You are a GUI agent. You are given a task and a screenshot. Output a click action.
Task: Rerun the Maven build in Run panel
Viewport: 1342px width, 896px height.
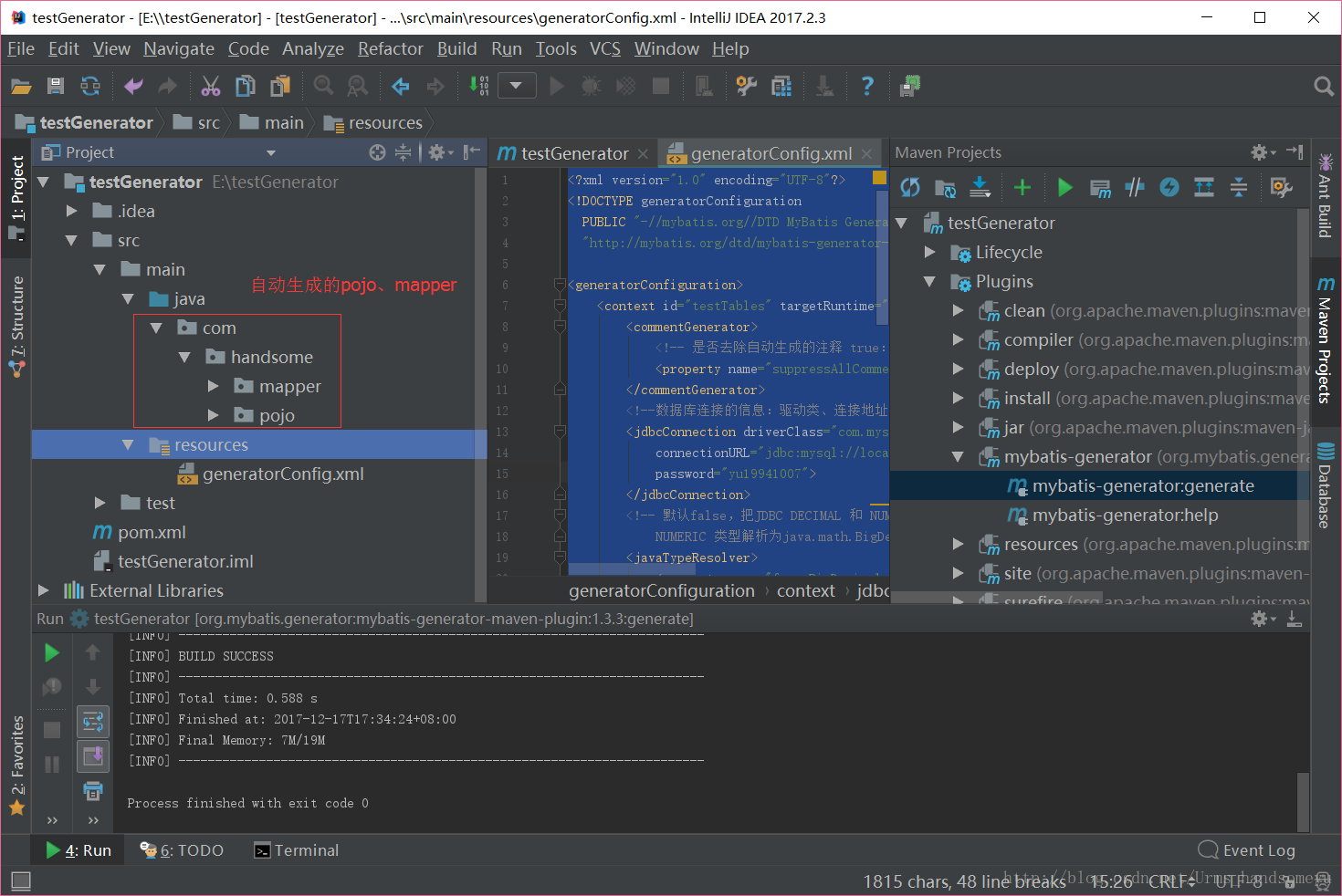point(52,652)
